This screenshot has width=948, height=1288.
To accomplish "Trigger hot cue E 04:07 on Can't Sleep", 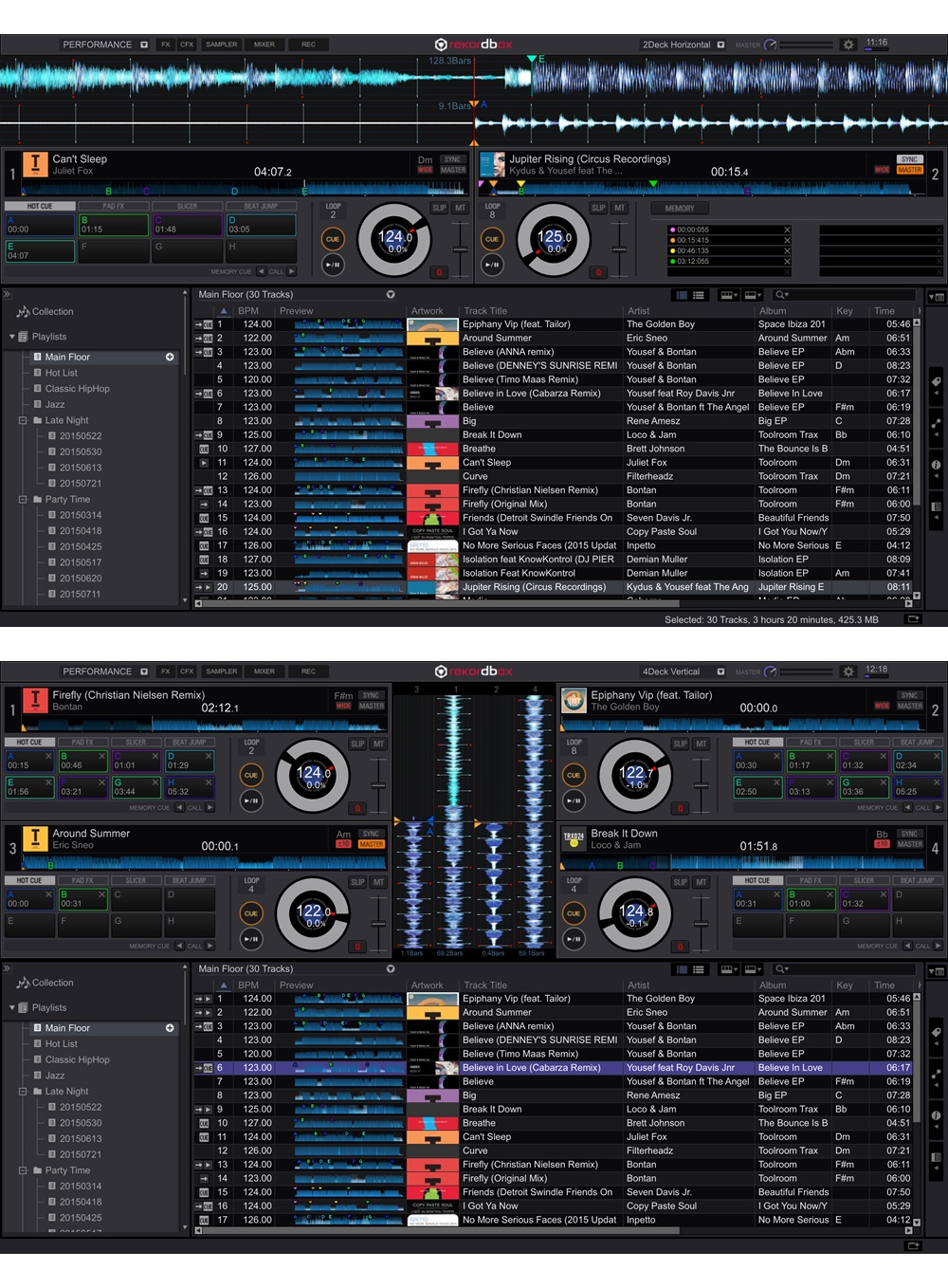I will pos(40,250).
